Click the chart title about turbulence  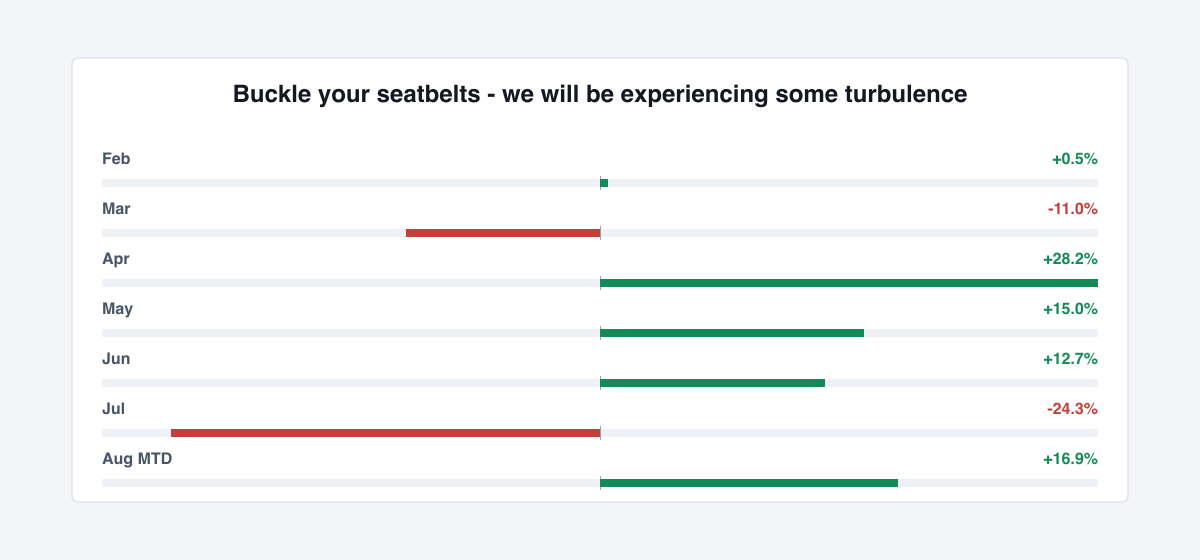(600, 94)
